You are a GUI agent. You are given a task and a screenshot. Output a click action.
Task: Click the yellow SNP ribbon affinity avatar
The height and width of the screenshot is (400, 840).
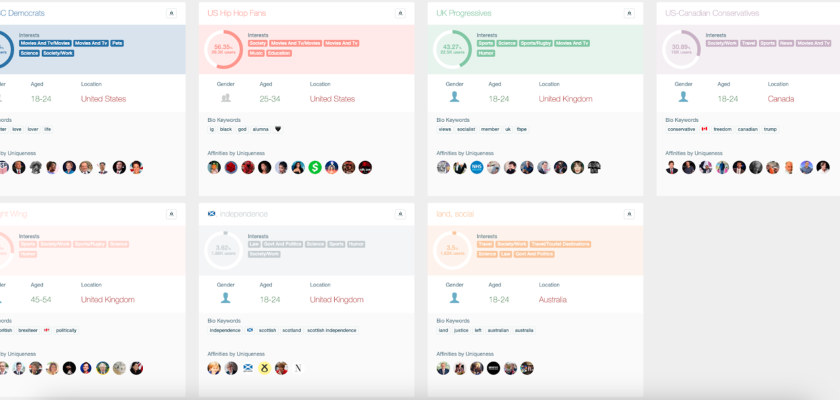265,368
